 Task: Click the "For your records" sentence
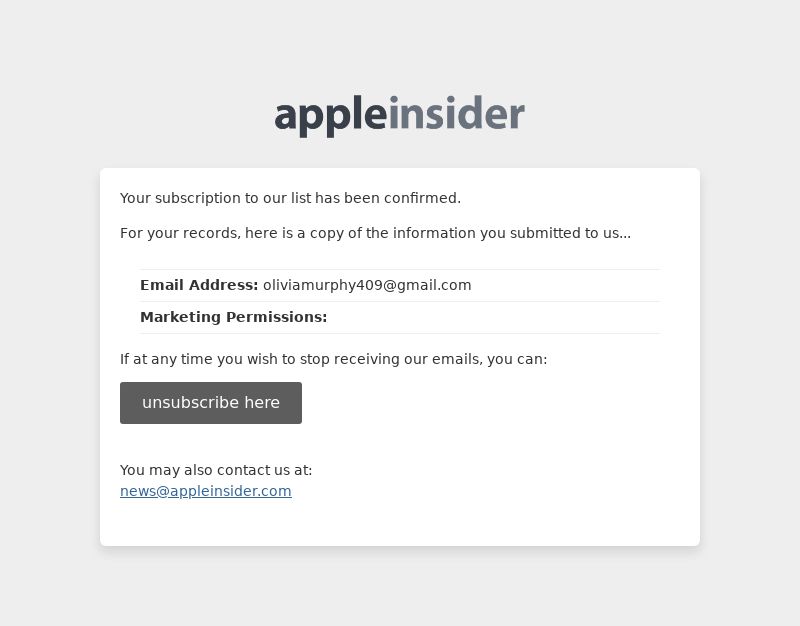(376, 233)
